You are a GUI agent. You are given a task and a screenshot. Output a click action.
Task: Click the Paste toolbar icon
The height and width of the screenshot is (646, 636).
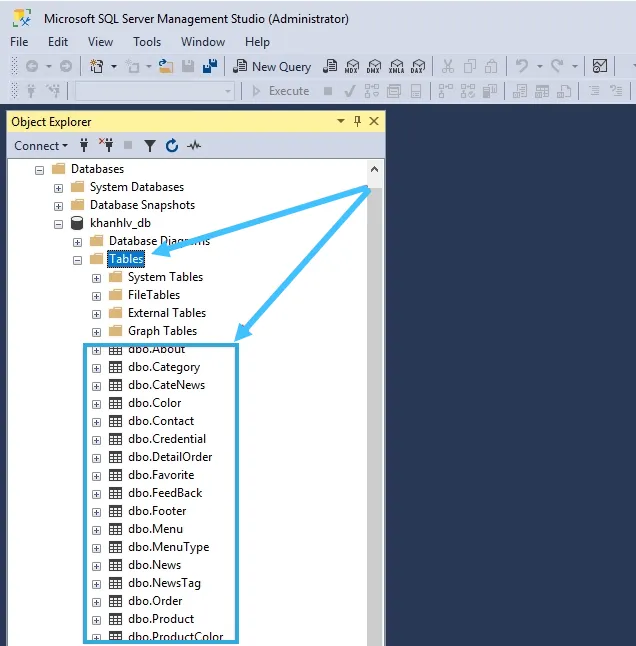(491, 66)
